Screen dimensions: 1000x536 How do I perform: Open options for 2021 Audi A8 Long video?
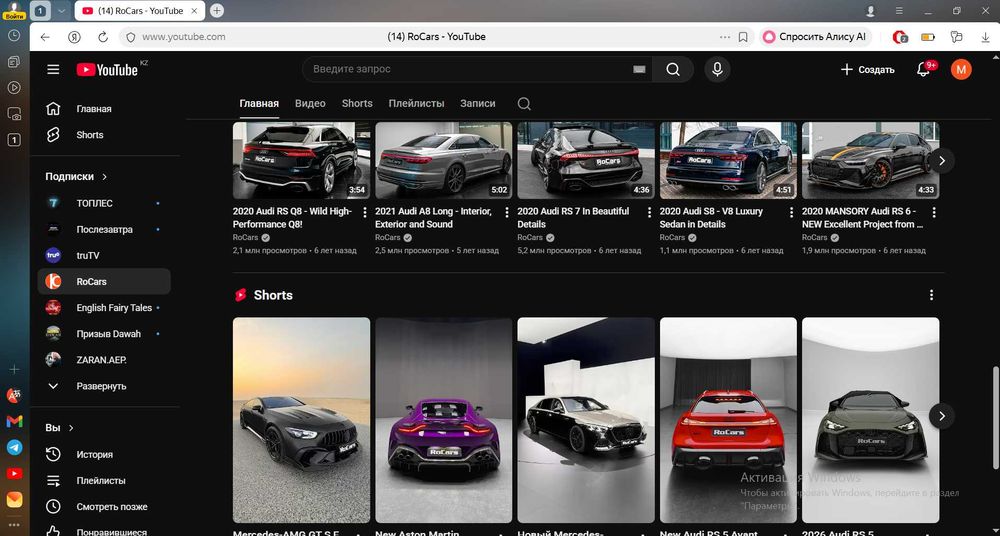click(x=507, y=212)
